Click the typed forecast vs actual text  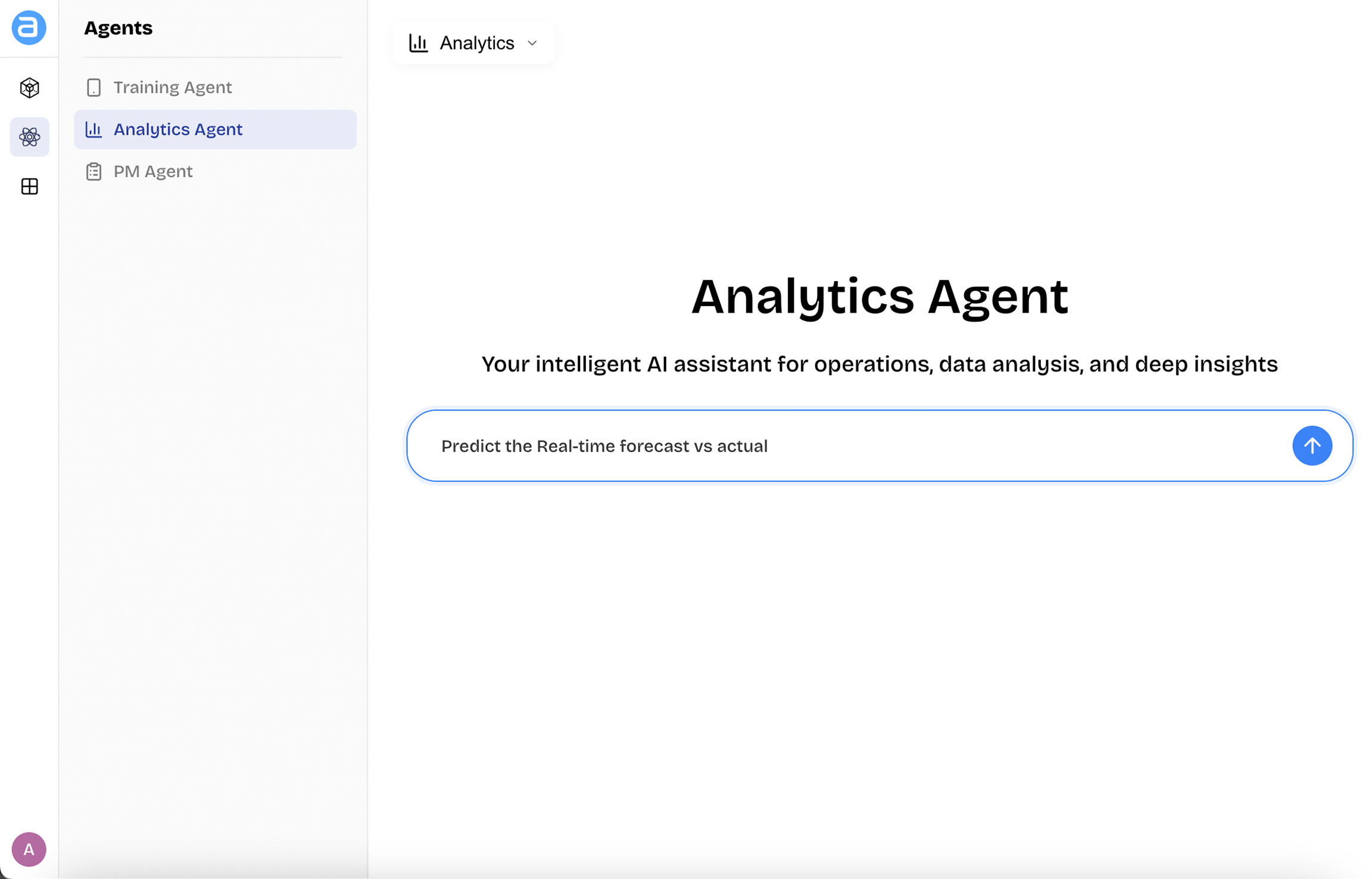pos(604,446)
